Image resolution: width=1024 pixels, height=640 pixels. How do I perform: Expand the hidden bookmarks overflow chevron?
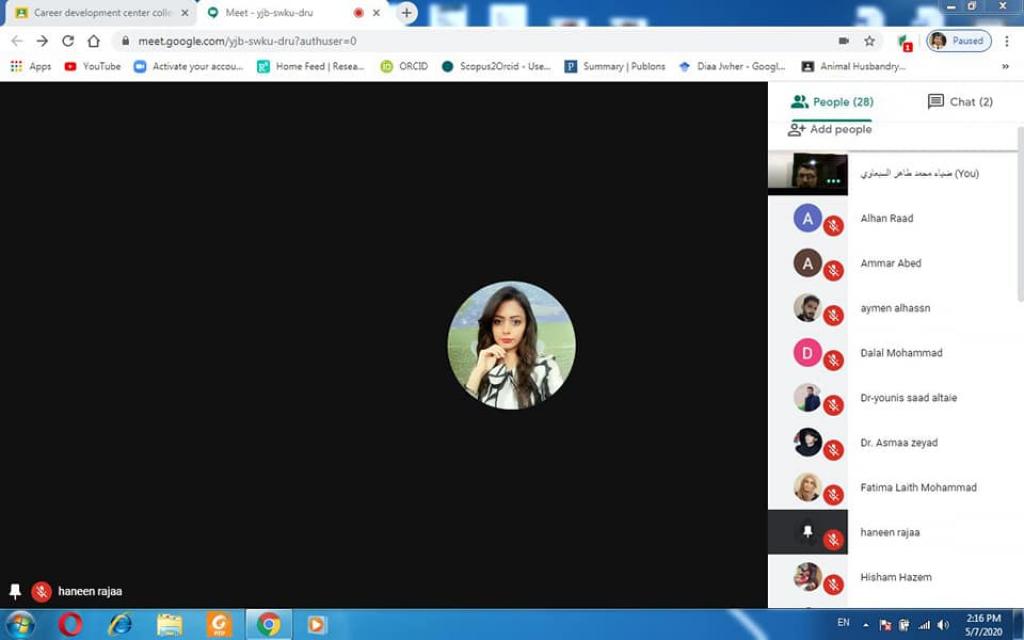tap(1005, 66)
